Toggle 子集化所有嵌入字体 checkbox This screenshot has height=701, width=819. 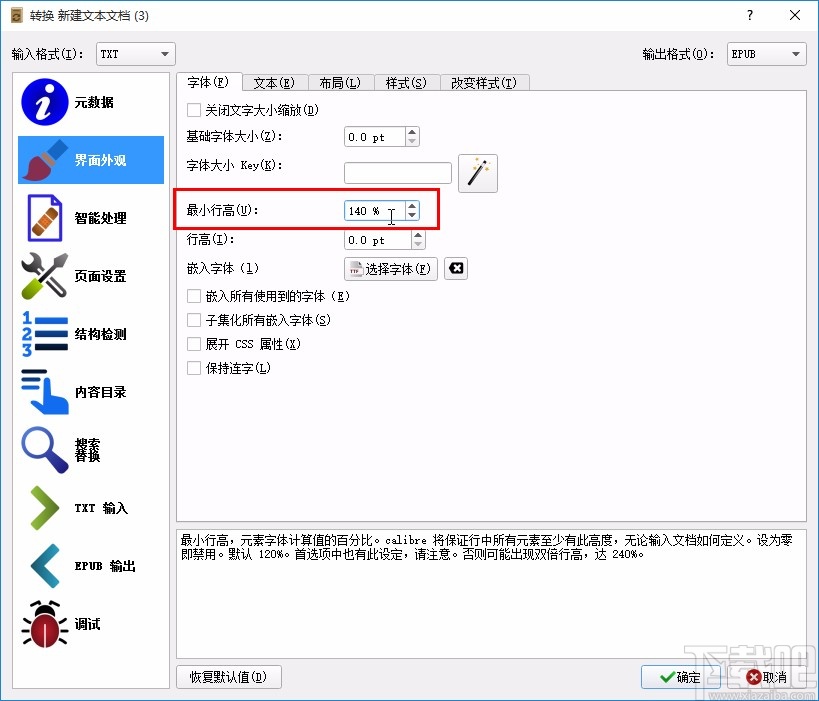194,320
